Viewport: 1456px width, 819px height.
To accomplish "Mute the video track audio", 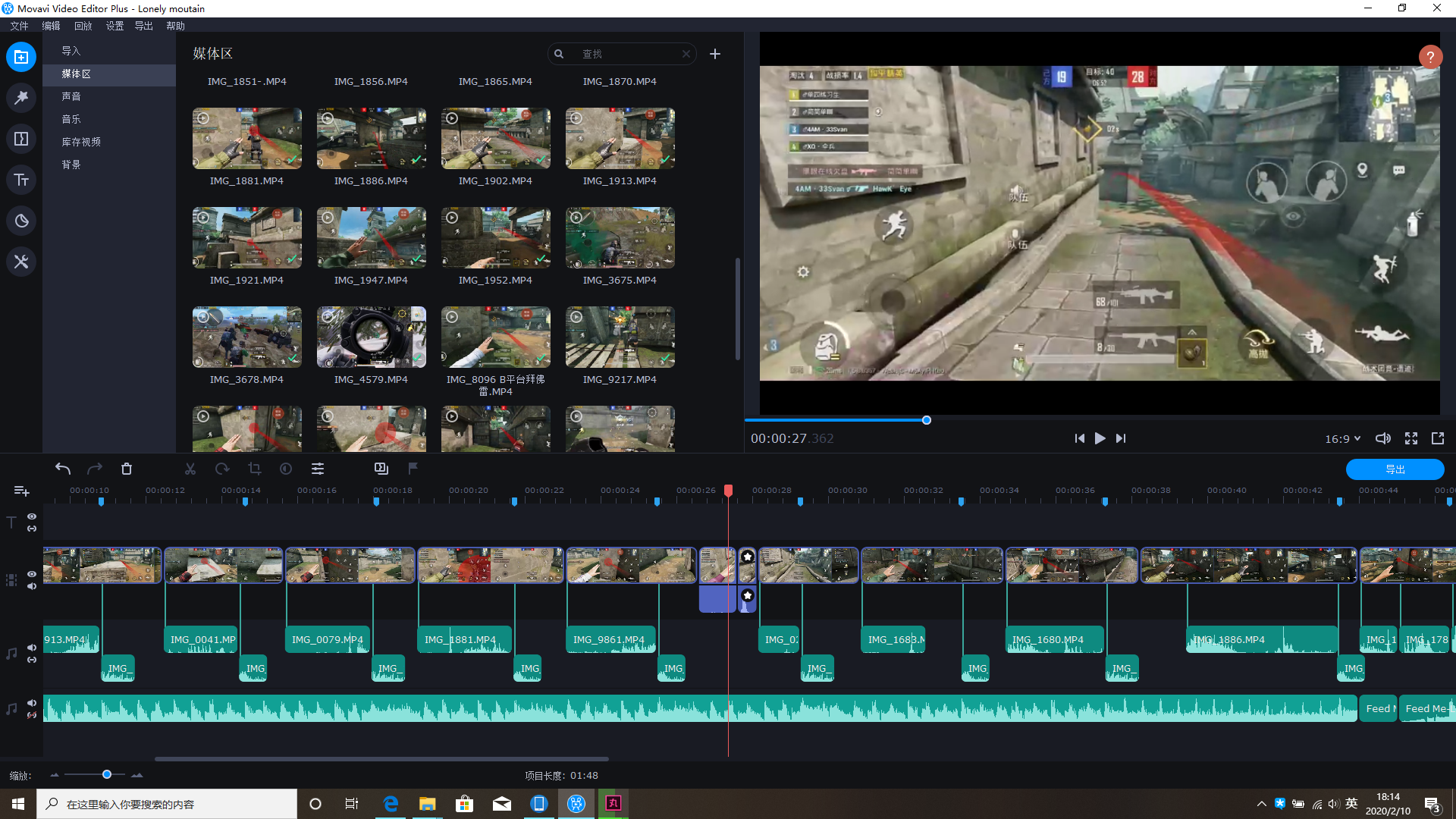I will tap(32, 586).
